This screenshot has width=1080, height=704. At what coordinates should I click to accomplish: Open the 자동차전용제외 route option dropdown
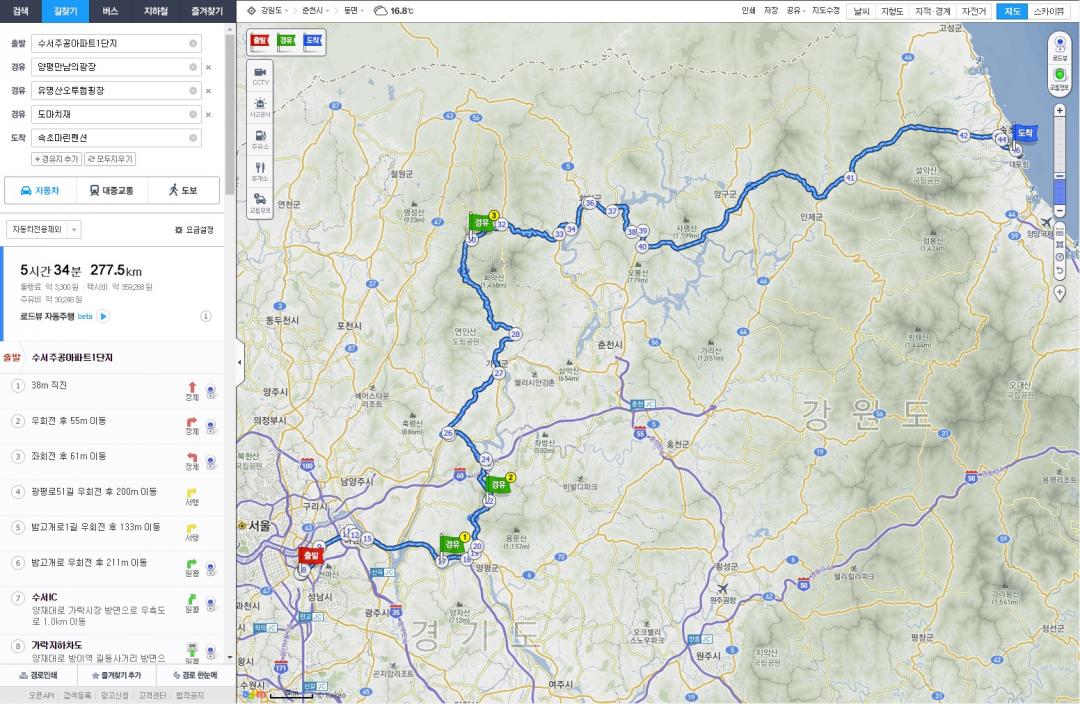[44, 229]
